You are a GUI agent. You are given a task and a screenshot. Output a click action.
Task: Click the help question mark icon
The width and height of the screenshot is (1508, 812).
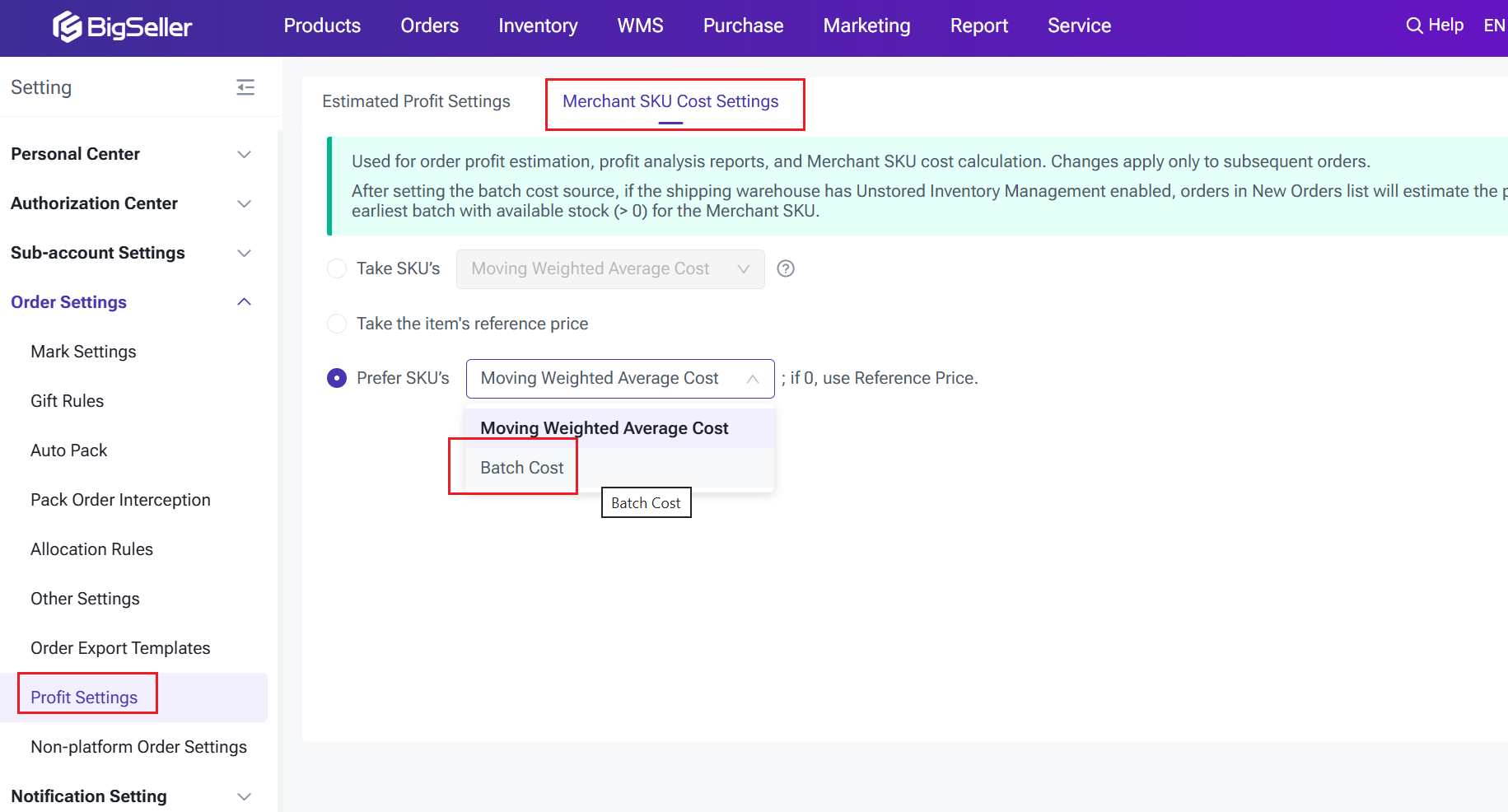pyautogui.click(x=786, y=268)
